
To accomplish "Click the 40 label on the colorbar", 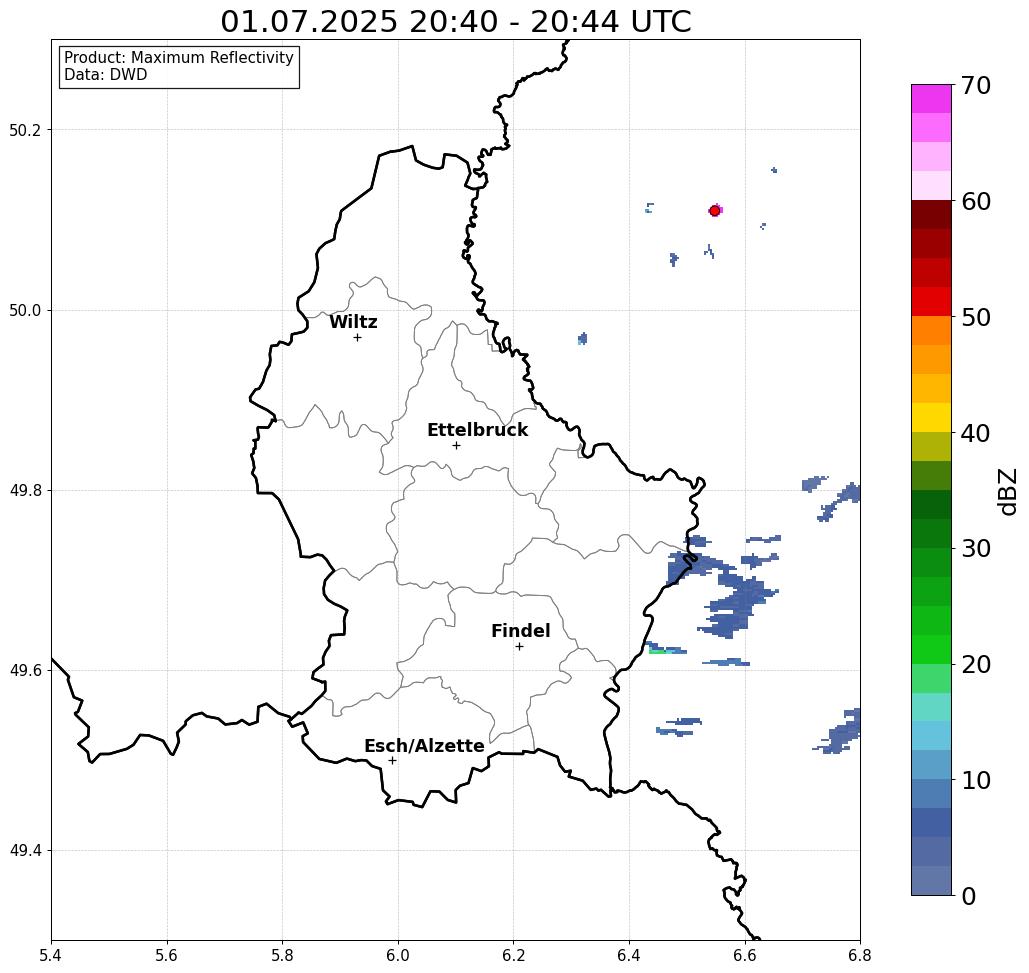I will click(976, 433).
